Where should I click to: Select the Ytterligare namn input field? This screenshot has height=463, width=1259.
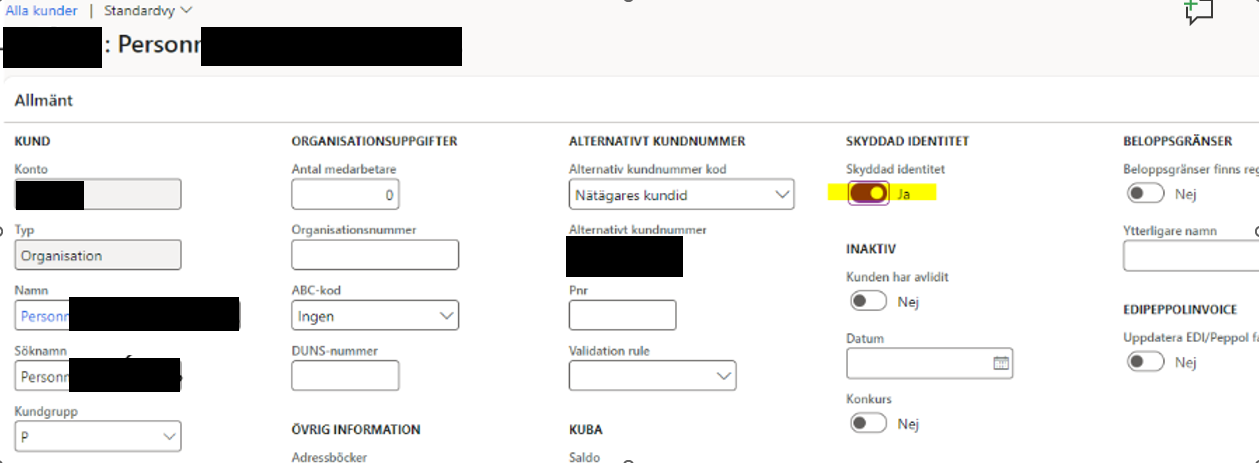pyautogui.click(x=1190, y=256)
